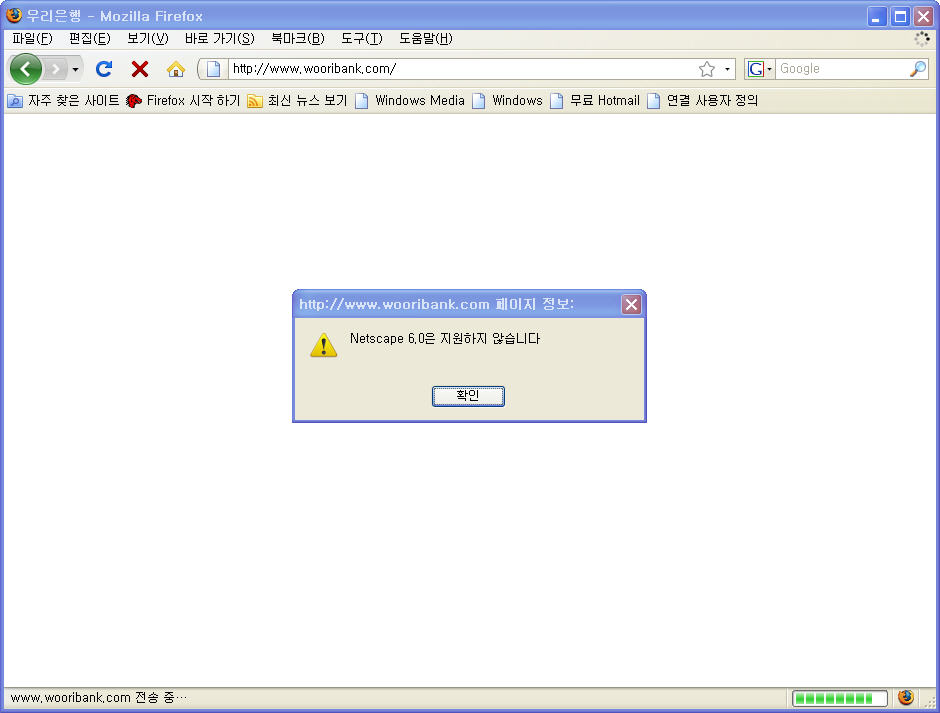This screenshot has width=940, height=713.
Task: Open the 바로 가기(S) menu
Action: point(219,39)
